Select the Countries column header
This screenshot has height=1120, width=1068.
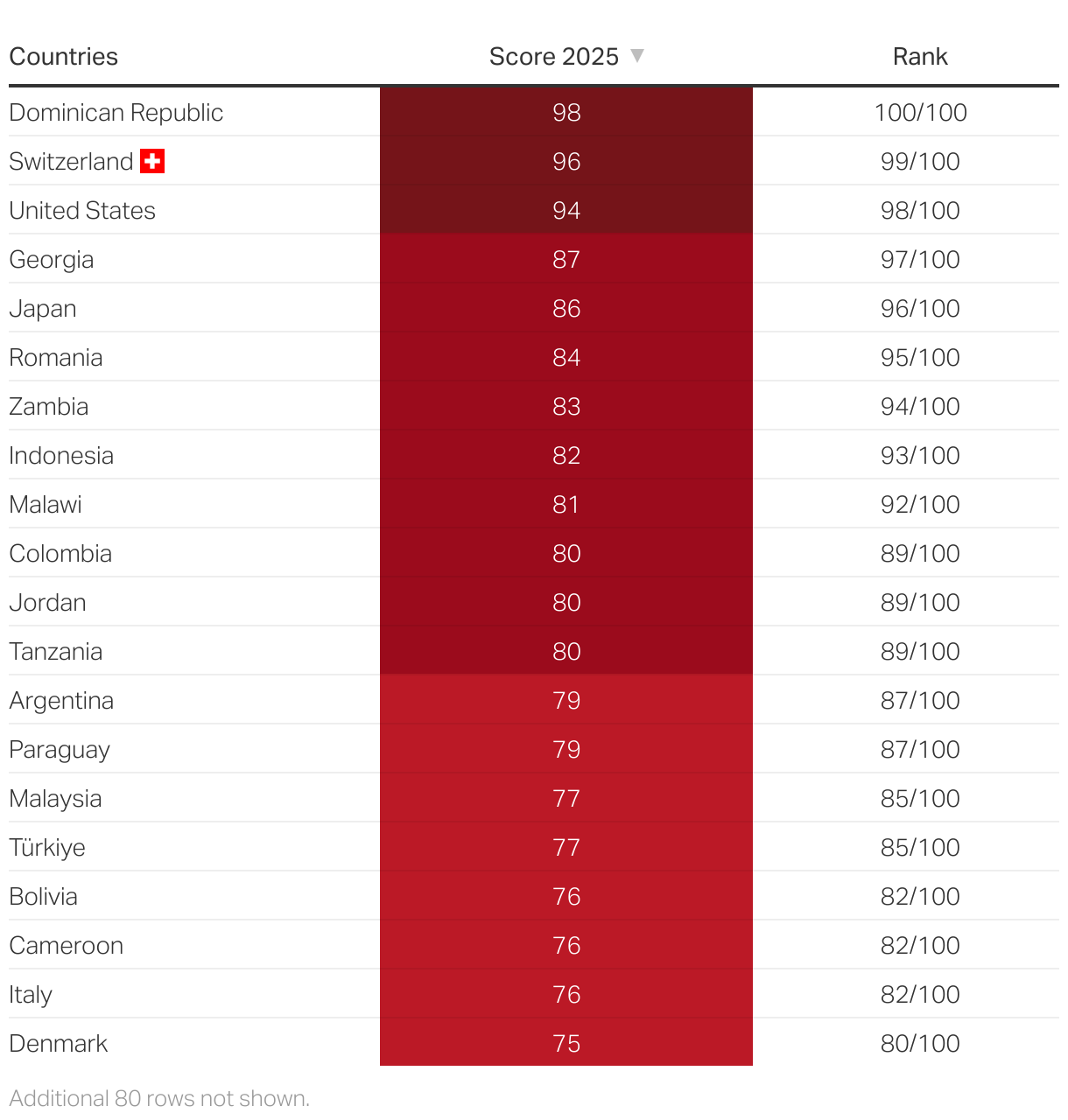[x=63, y=57]
